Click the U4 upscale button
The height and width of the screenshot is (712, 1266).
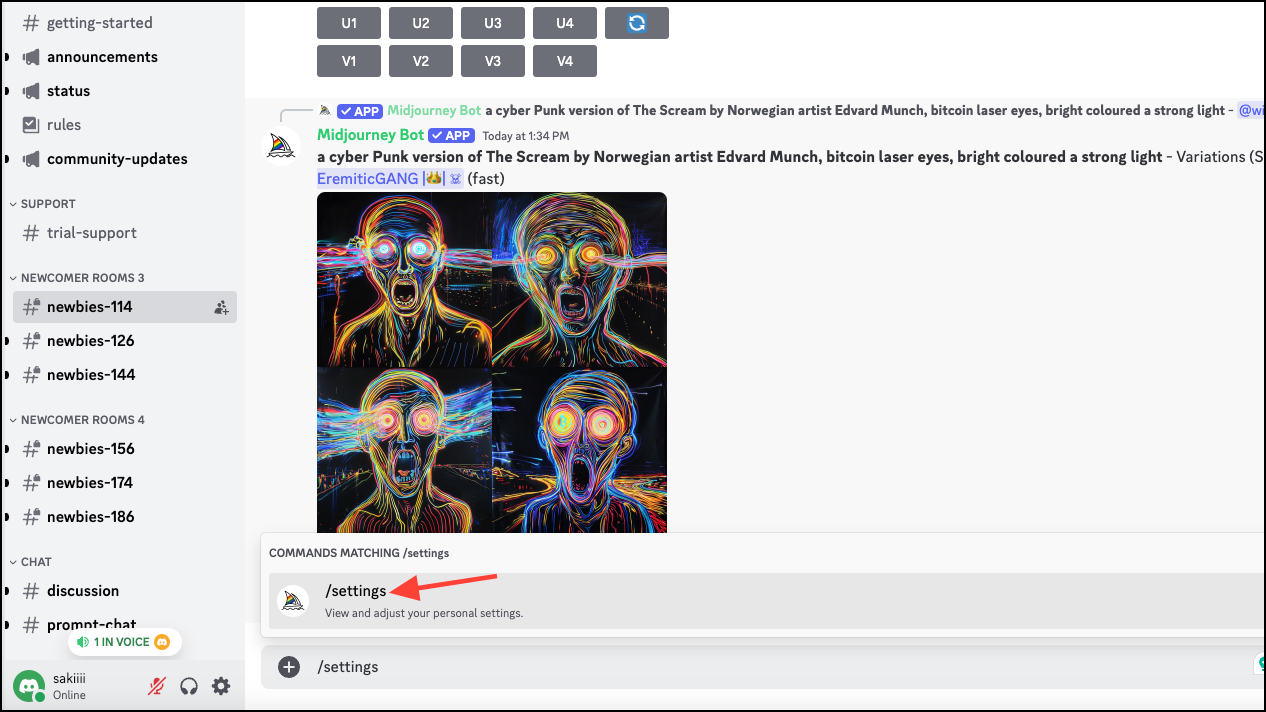pyautogui.click(x=565, y=23)
